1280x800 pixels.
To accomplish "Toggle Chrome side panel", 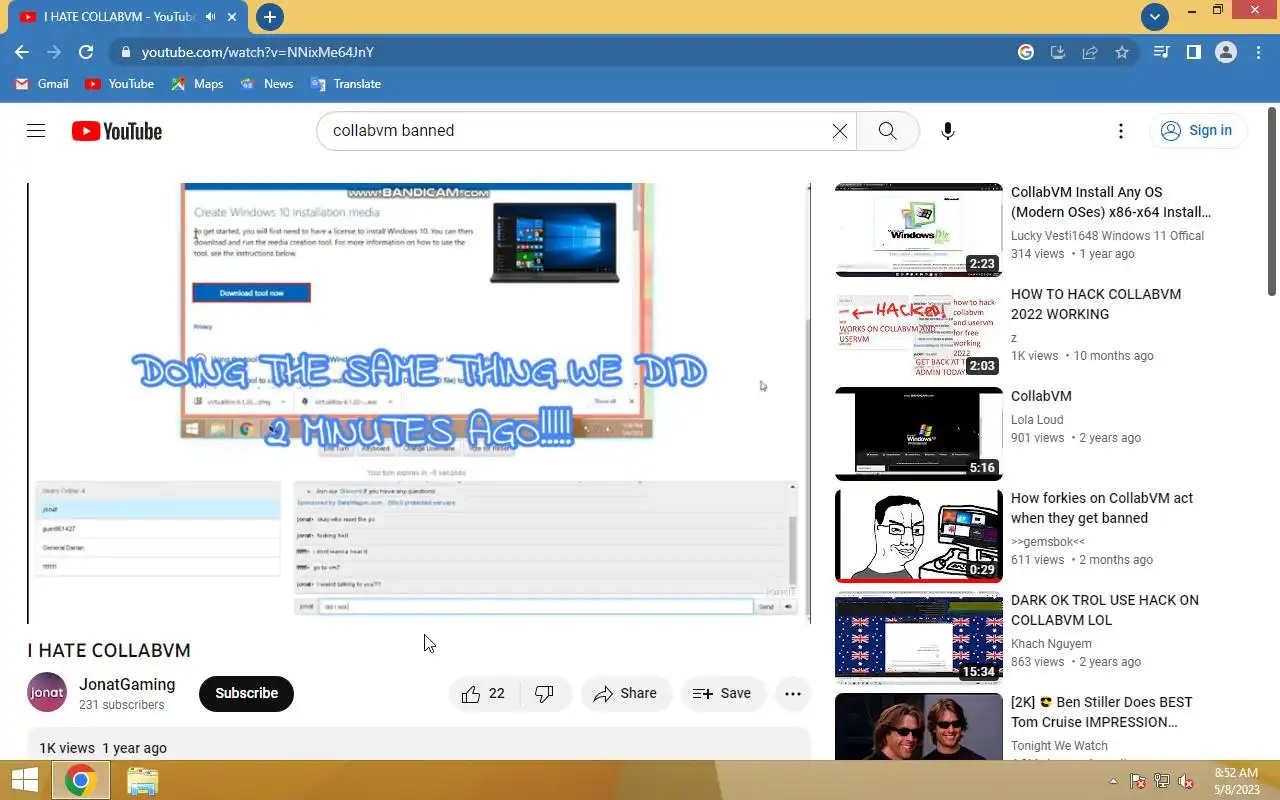I will 1193,52.
